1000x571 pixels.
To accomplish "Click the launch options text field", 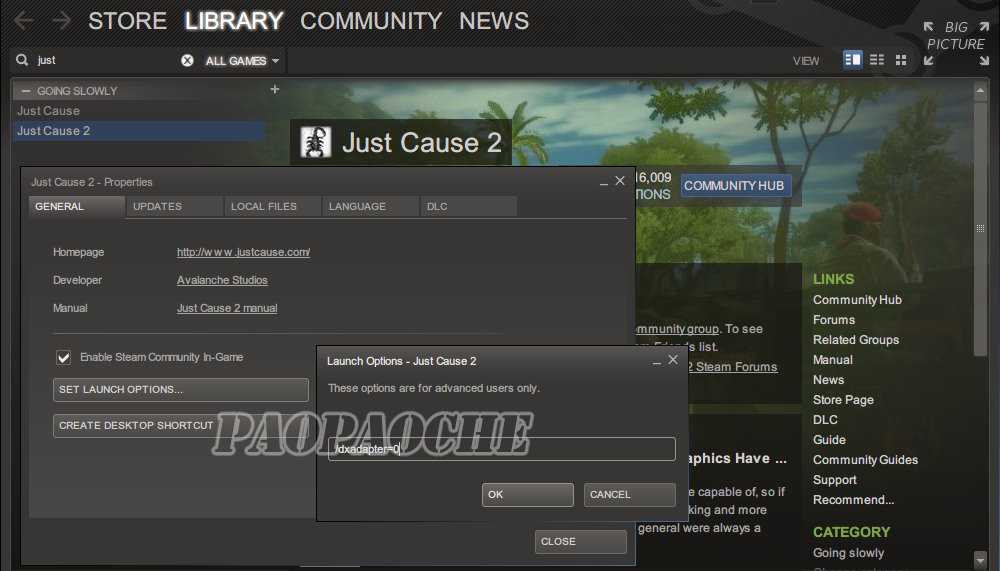I will click(502, 449).
